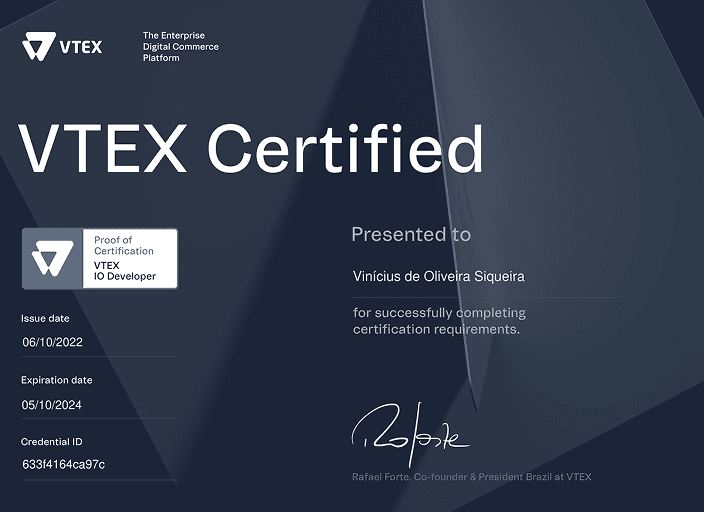Click the 'Presented to' text
This screenshot has height=512, width=704.
411,234
